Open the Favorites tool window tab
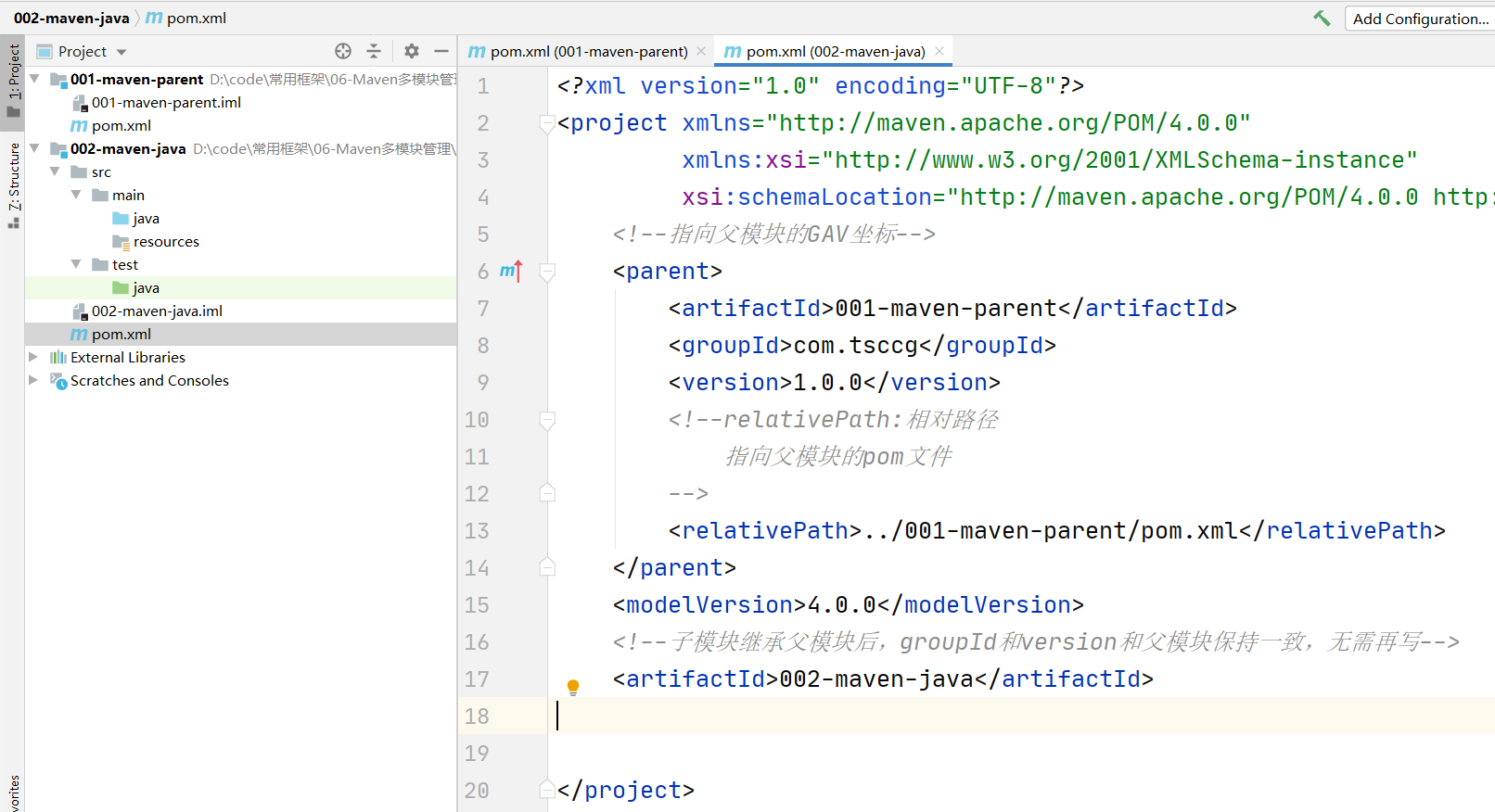Screen dimensions: 1495x812 coord(13,793)
